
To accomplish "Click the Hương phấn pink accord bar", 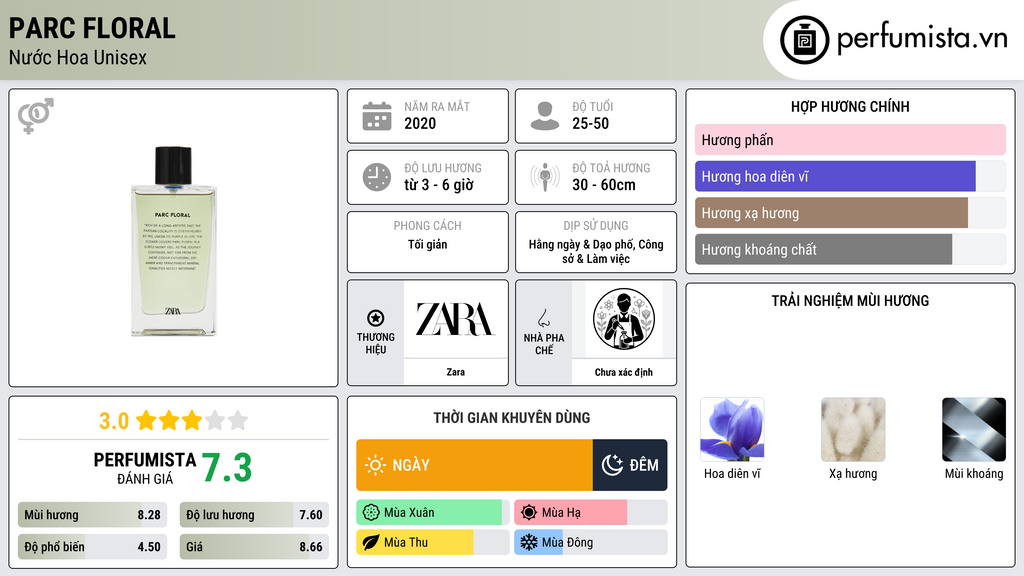I will (850, 140).
